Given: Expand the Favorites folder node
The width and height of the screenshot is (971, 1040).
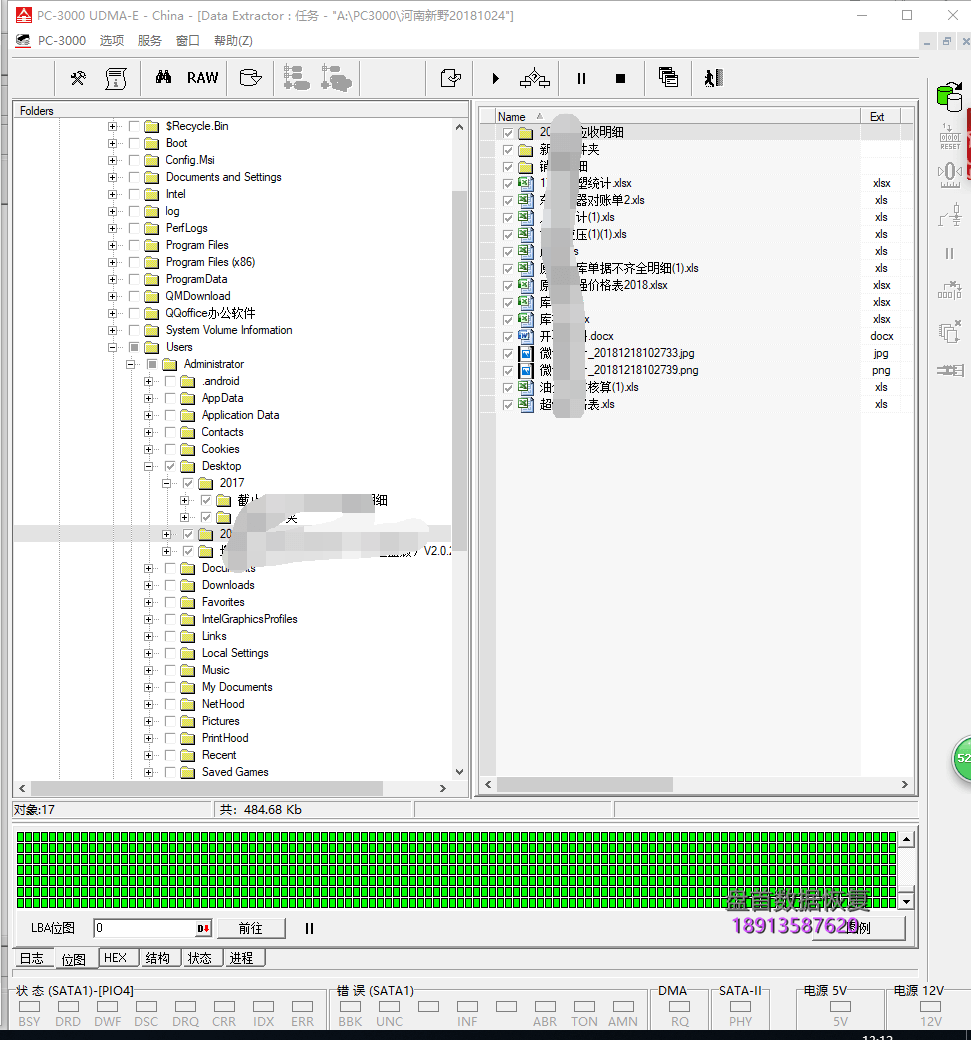Looking at the screenshot, I should [x=149, y=602].
